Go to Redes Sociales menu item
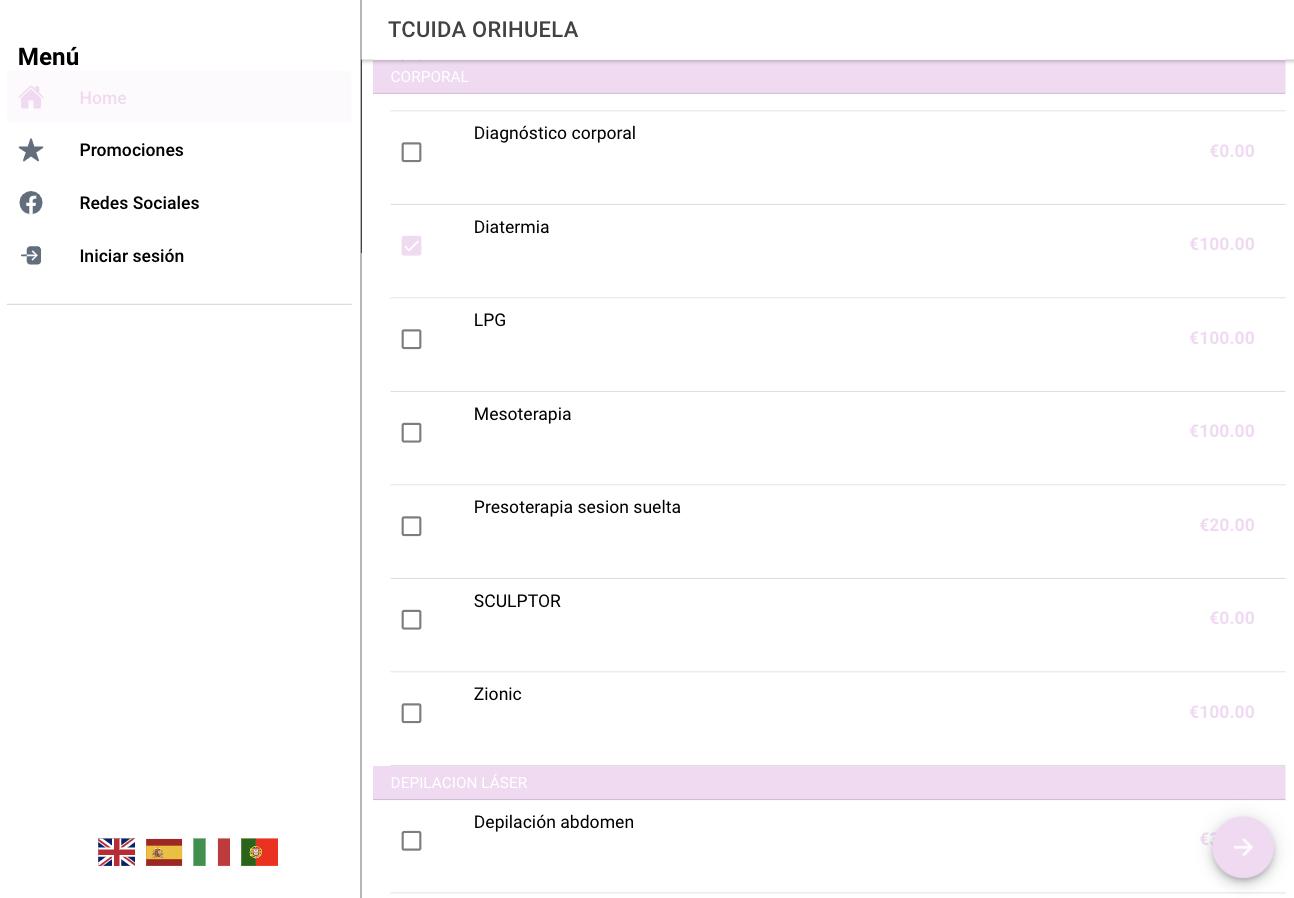This screenshot has height=898, width=1294. (139, 203)
